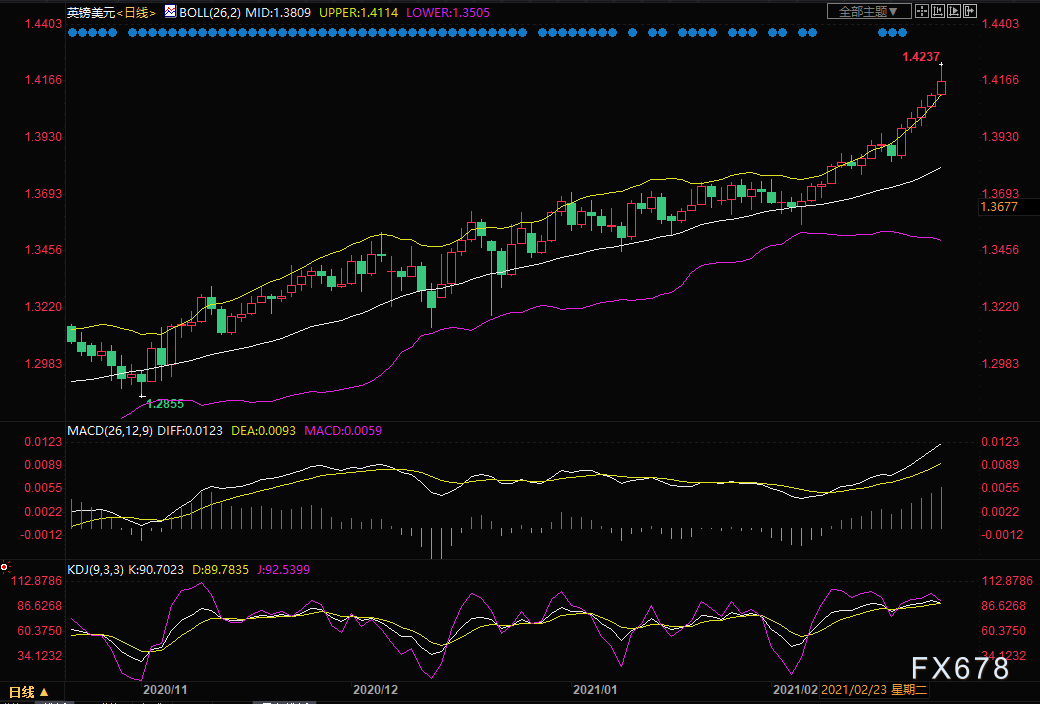Click the DEA:0.0093 value

click(x=263, y=431)
